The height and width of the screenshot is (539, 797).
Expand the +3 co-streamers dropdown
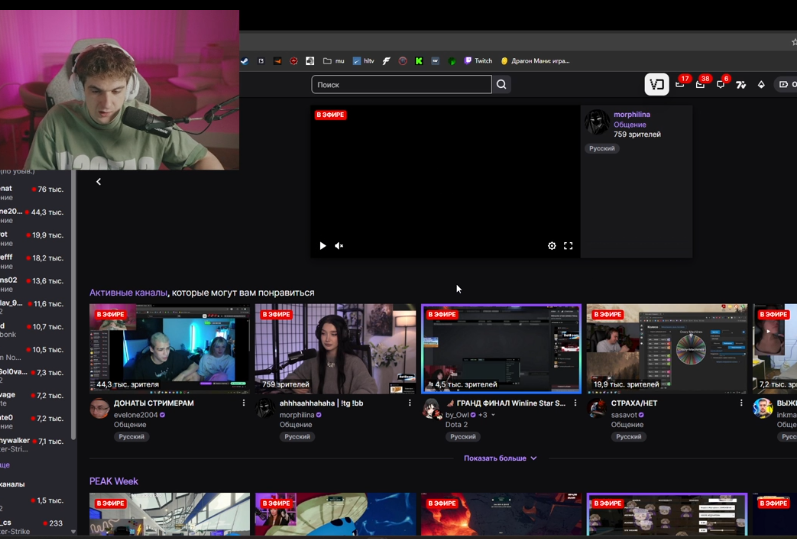(x=487, y=415)
